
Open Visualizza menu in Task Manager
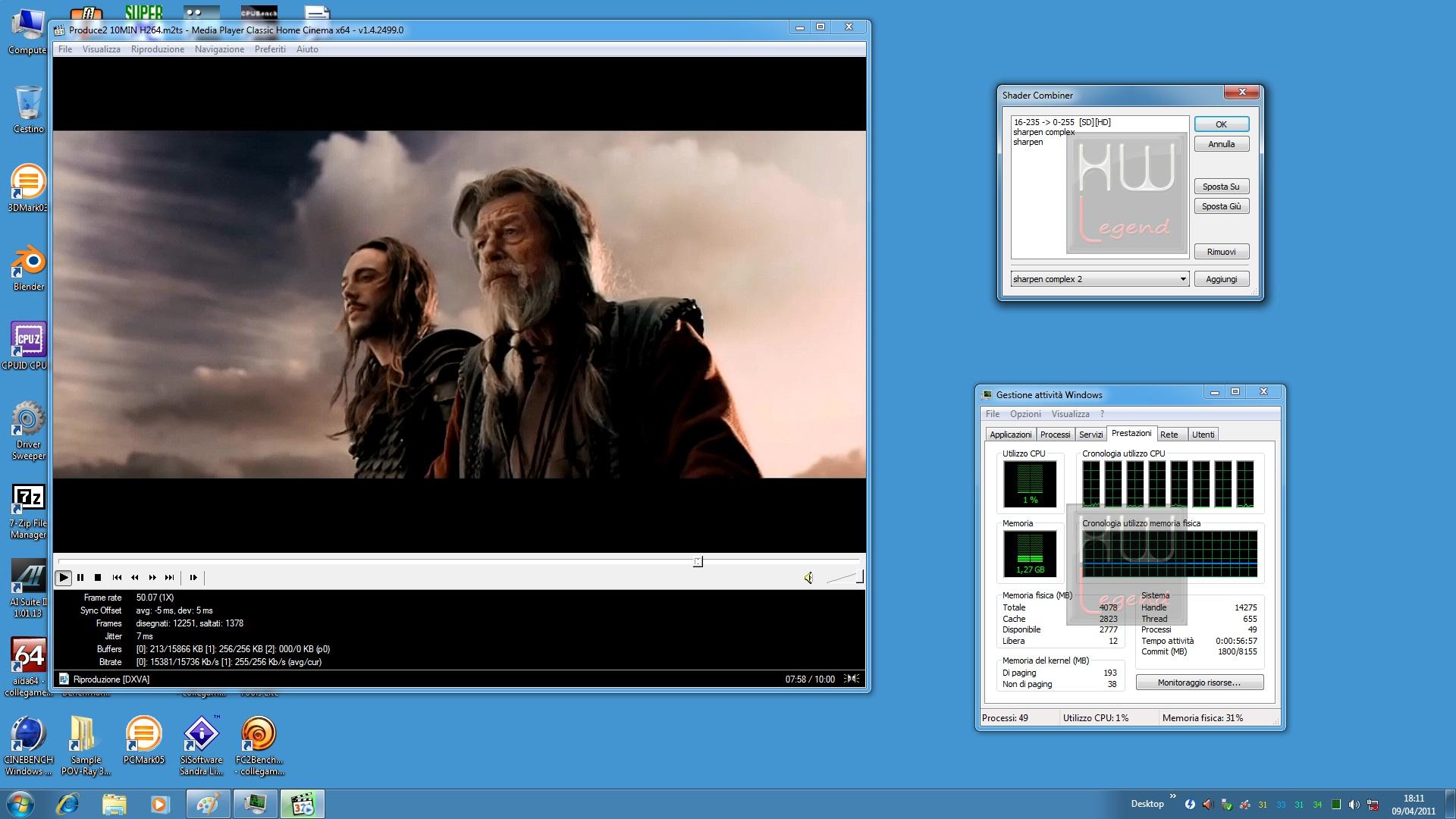1070,414
